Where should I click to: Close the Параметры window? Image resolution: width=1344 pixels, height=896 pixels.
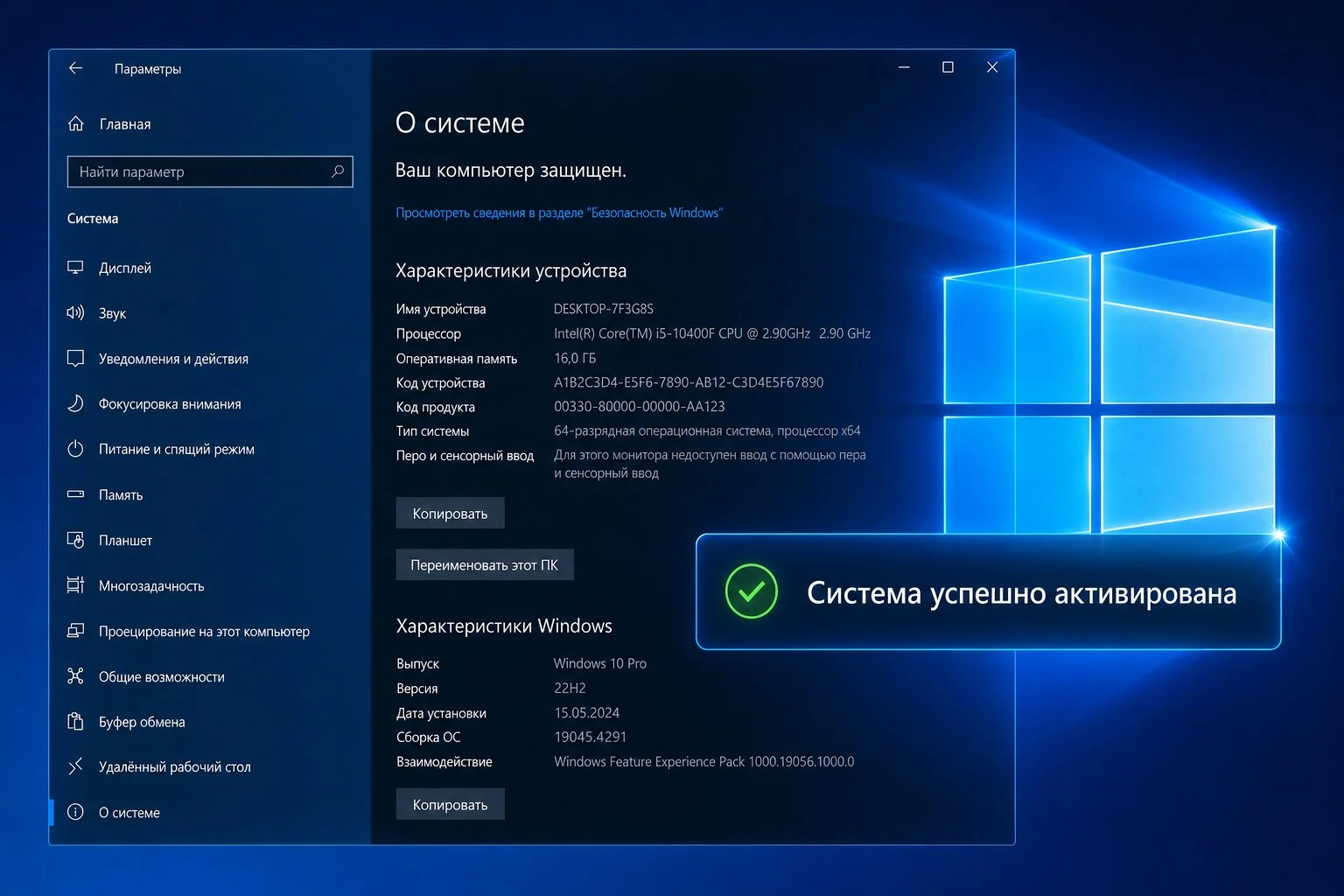992,67
